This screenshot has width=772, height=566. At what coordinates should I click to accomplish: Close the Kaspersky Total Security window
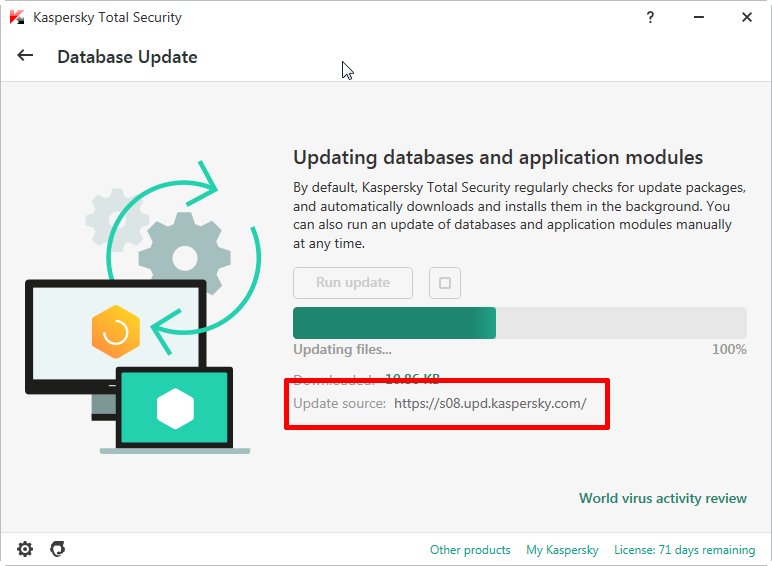[x=747, y=17]
